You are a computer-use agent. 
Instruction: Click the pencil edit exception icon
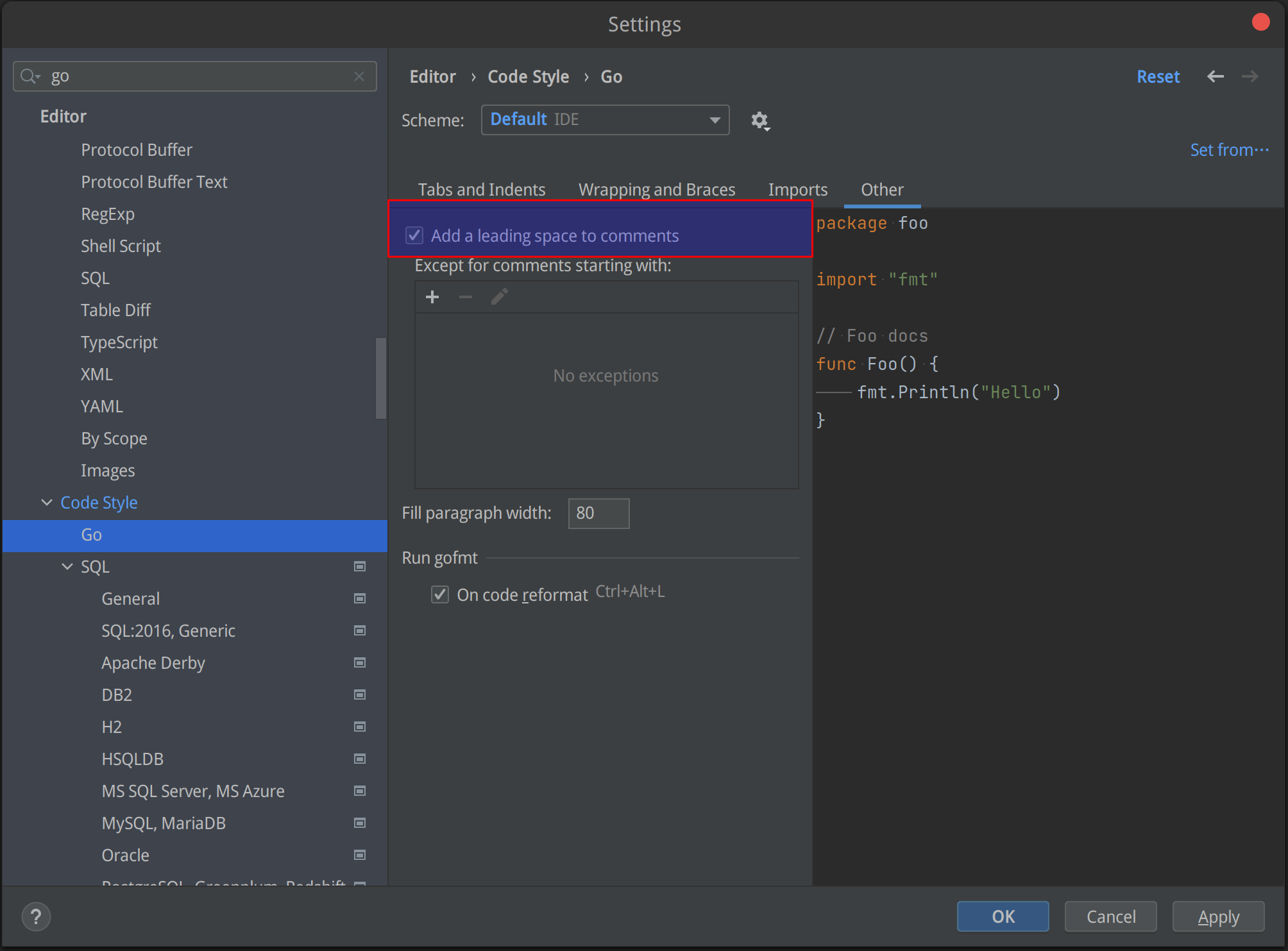click(x=499, y=297)
